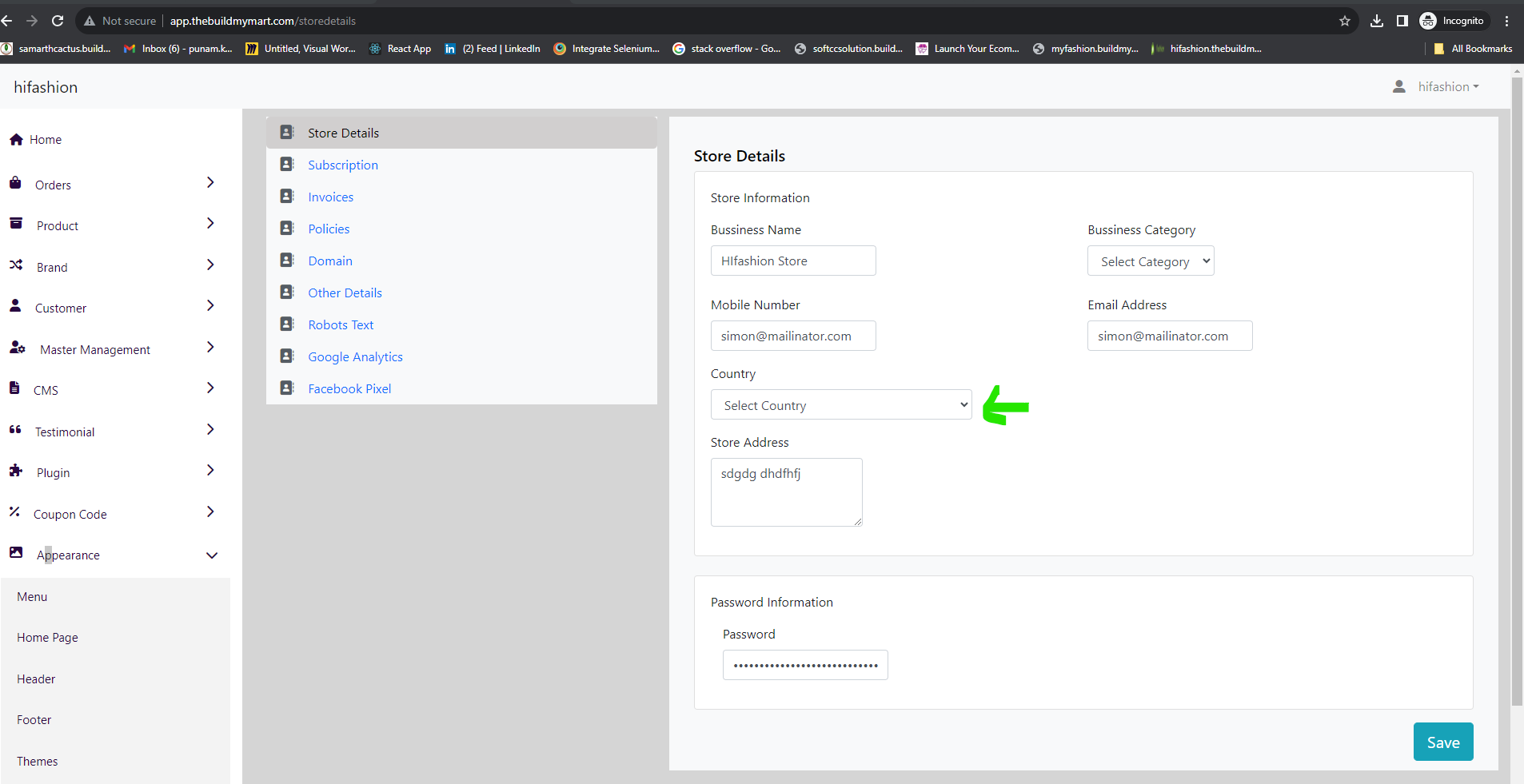Click the icon beside Google Analytics

click(287, 356)
